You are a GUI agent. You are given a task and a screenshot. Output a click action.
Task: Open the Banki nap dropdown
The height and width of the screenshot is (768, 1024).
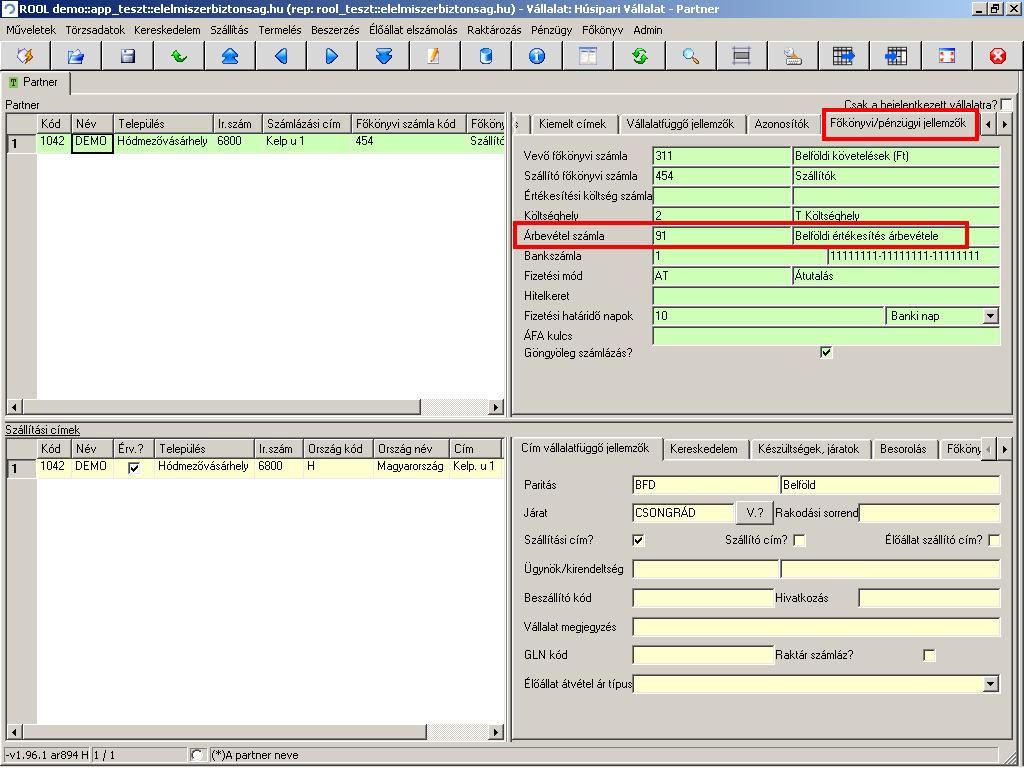[990, 316]
